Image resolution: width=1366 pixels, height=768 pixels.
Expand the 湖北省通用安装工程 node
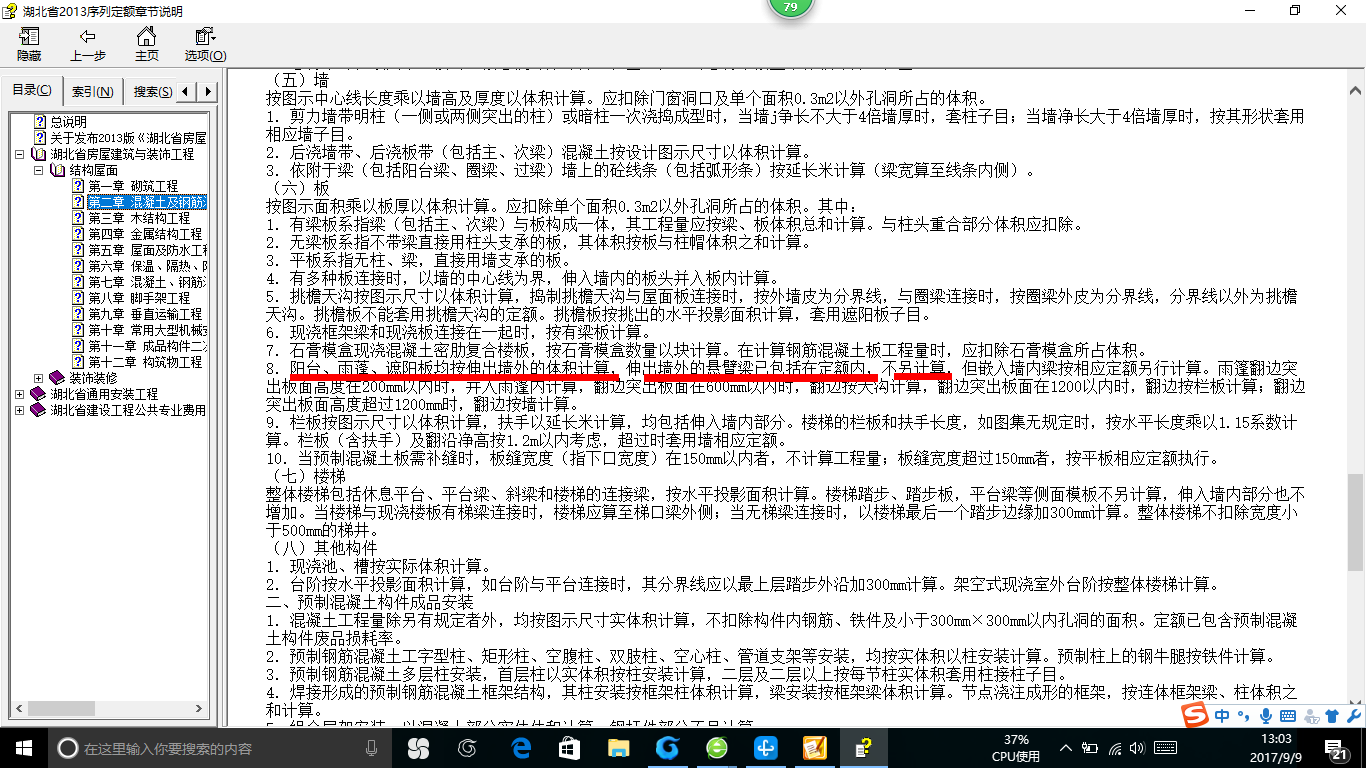[20, 394]
